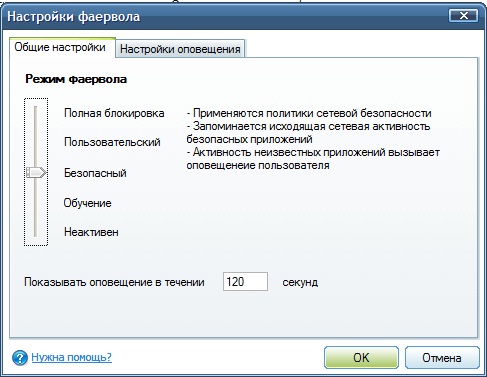
Task: Confirm settings with the OK button
Action: click(361, 358)
